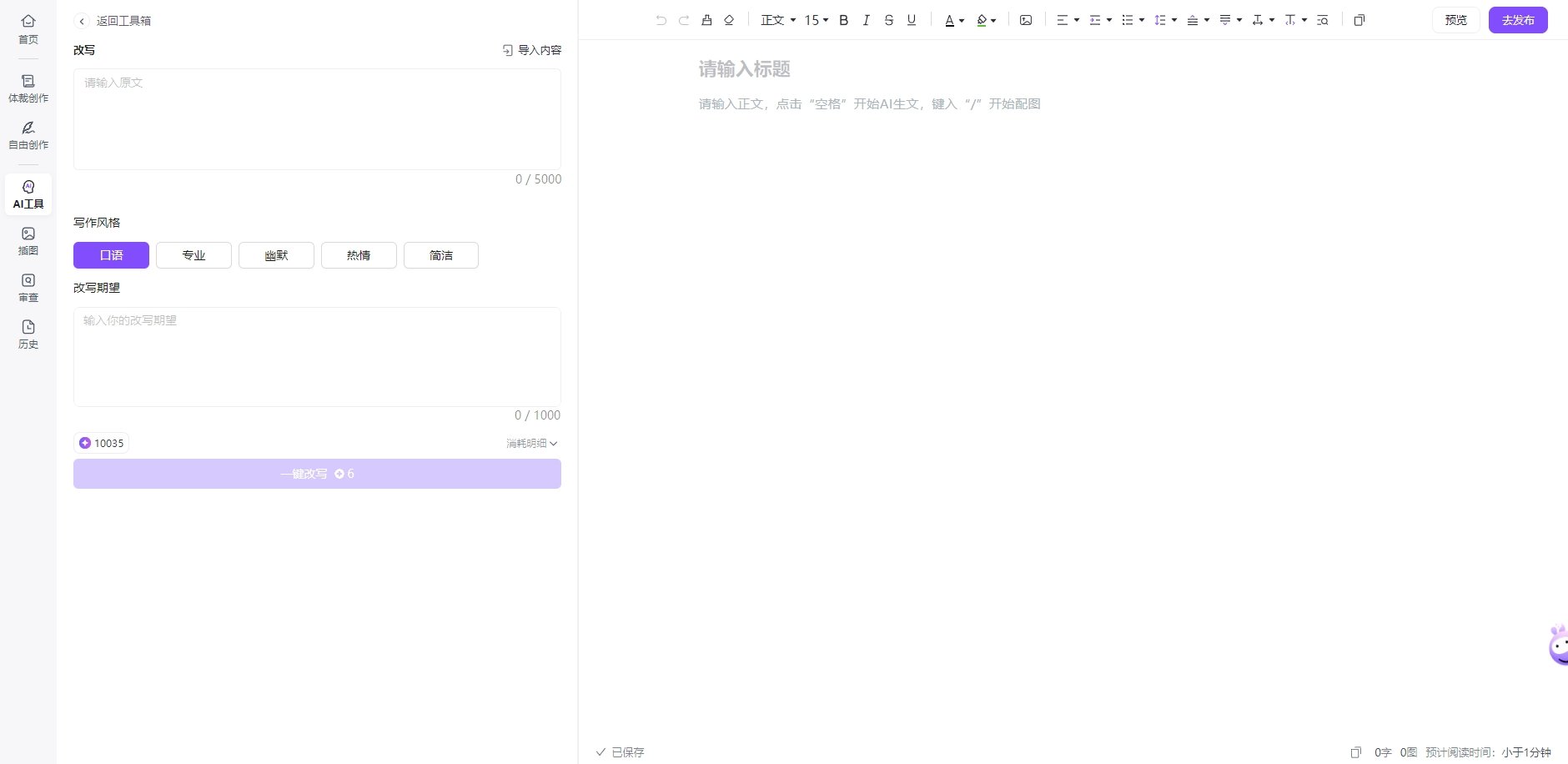The width and height of the screenshot is (1568, 764).
Task: Select the 专业 writing style
Action: (193, 255)
